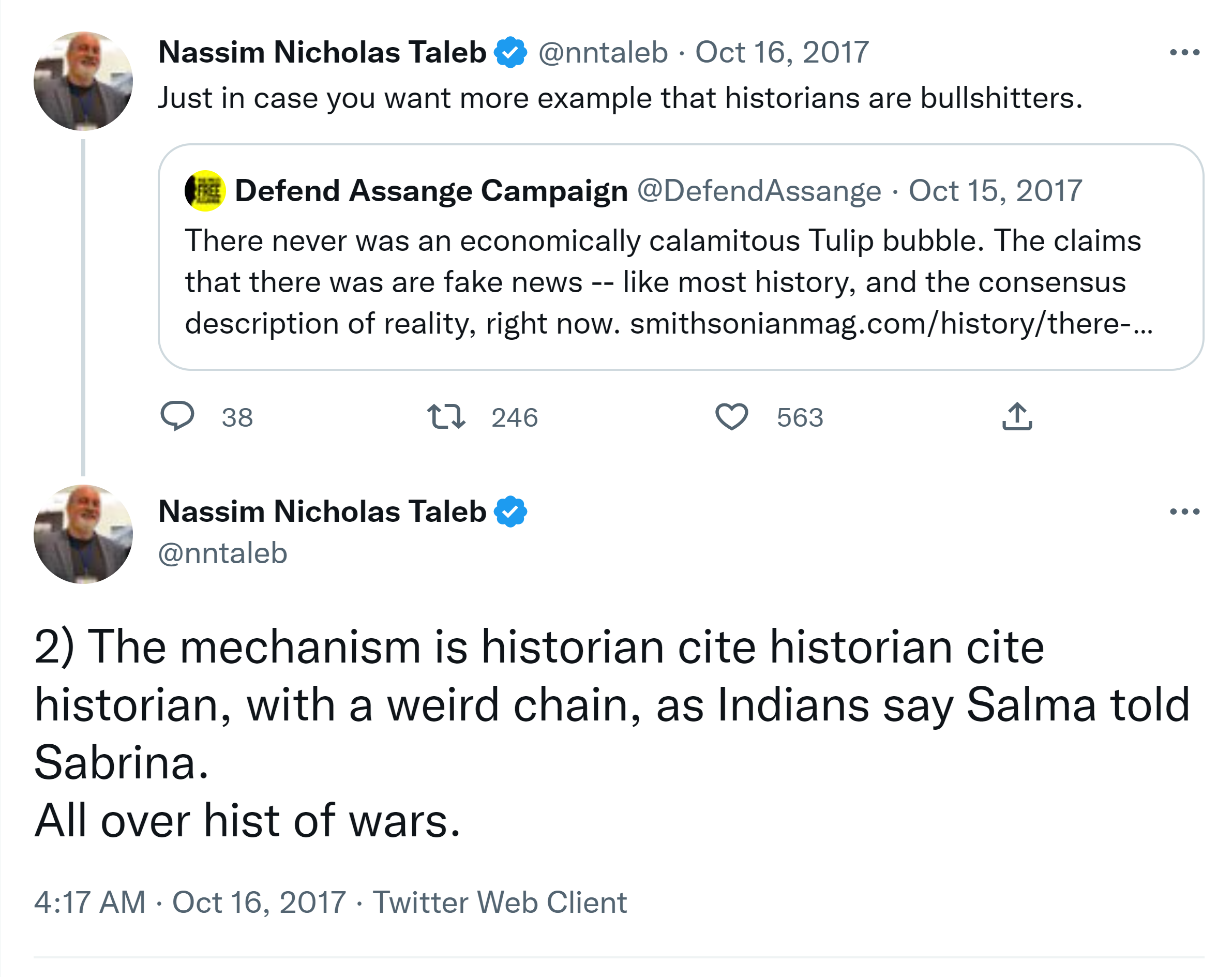Click the Oct 15, 2017 quoted tweet date
Viewport: 1232px width, 977px height.
coord(996,191)
